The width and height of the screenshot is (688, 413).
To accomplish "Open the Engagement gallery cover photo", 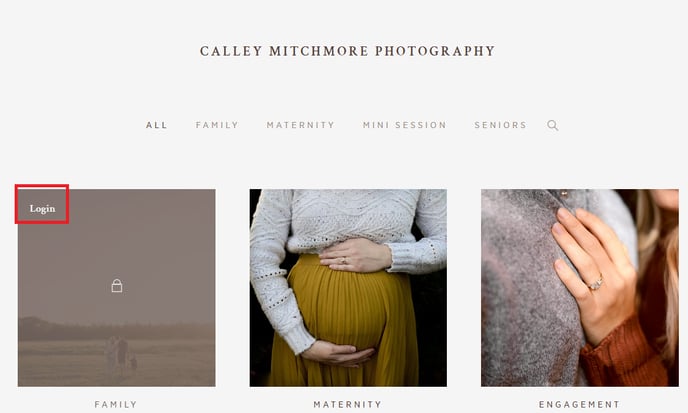I will click(580, 288).
